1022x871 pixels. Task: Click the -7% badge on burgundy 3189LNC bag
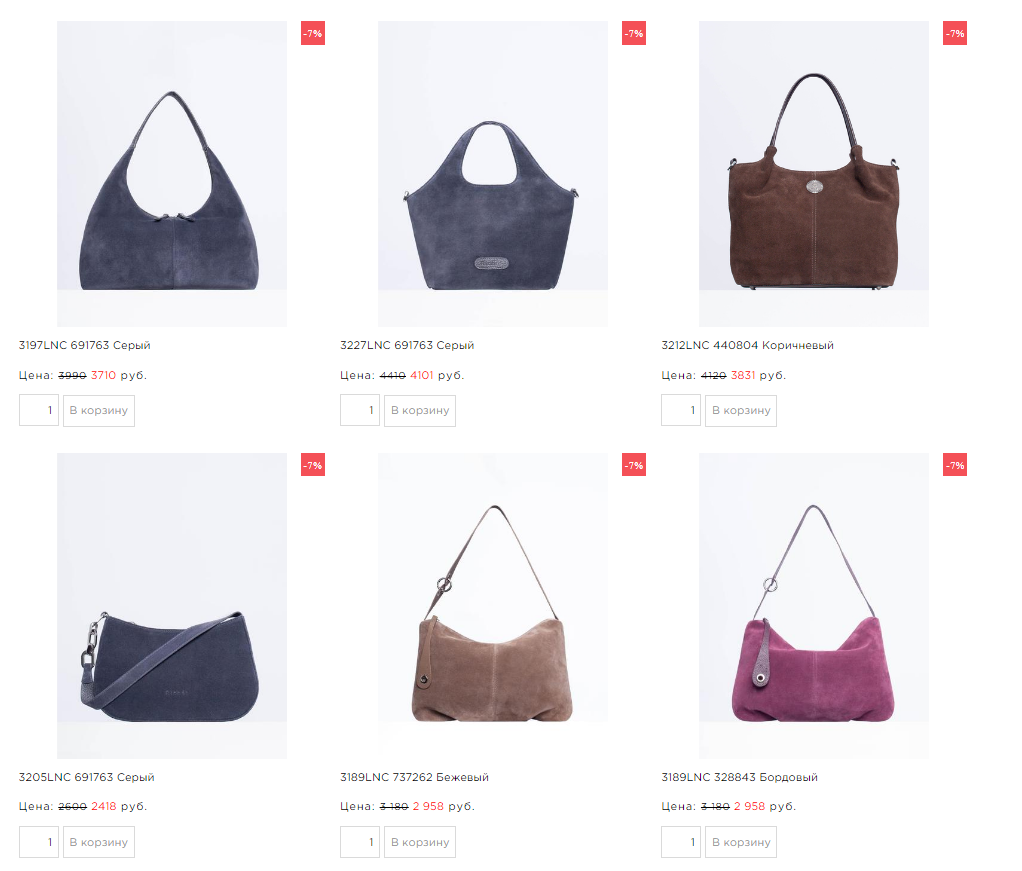[x=955, y=465]
